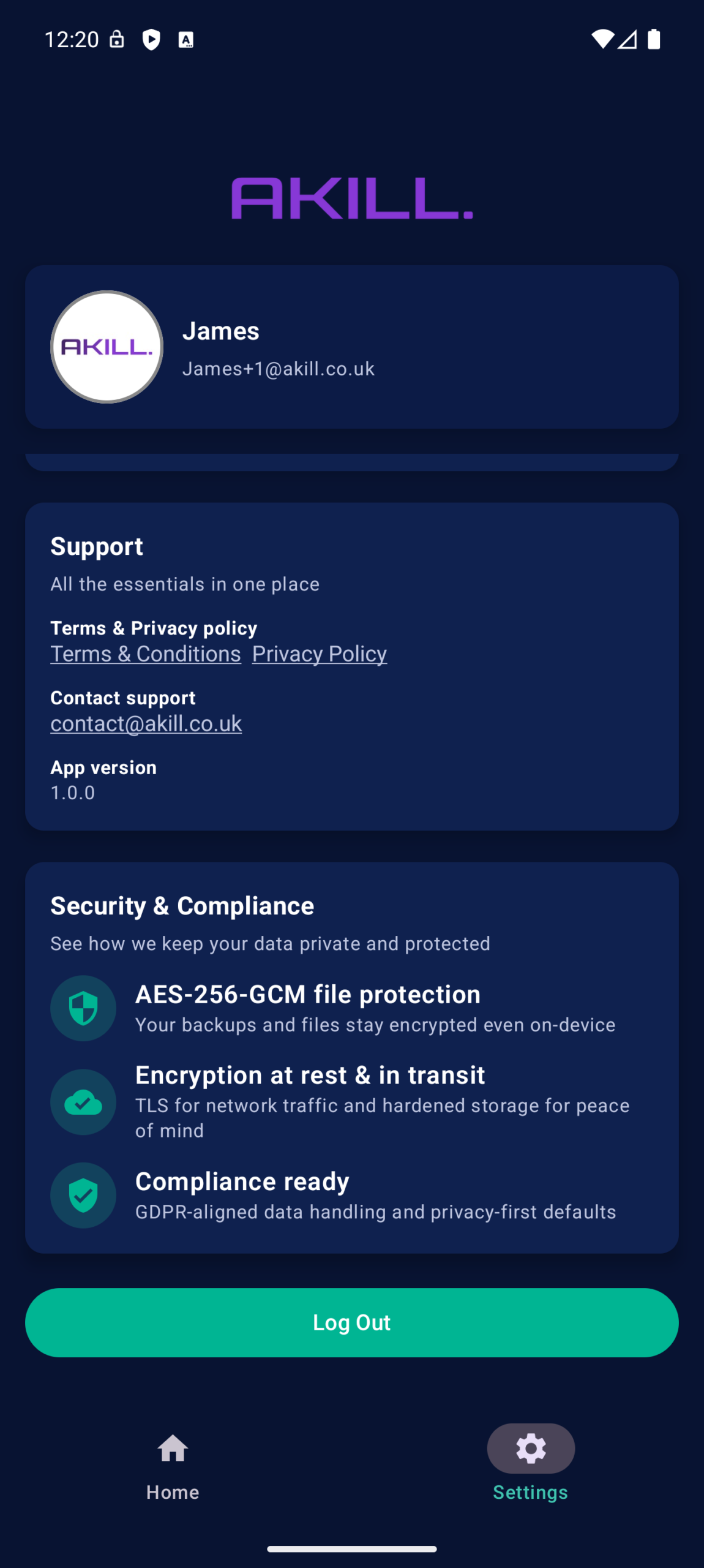Viewport: 704px width, 1568px height.
Task: Tap the cloud checkmark encryption icon
Action: [83, 1102]
